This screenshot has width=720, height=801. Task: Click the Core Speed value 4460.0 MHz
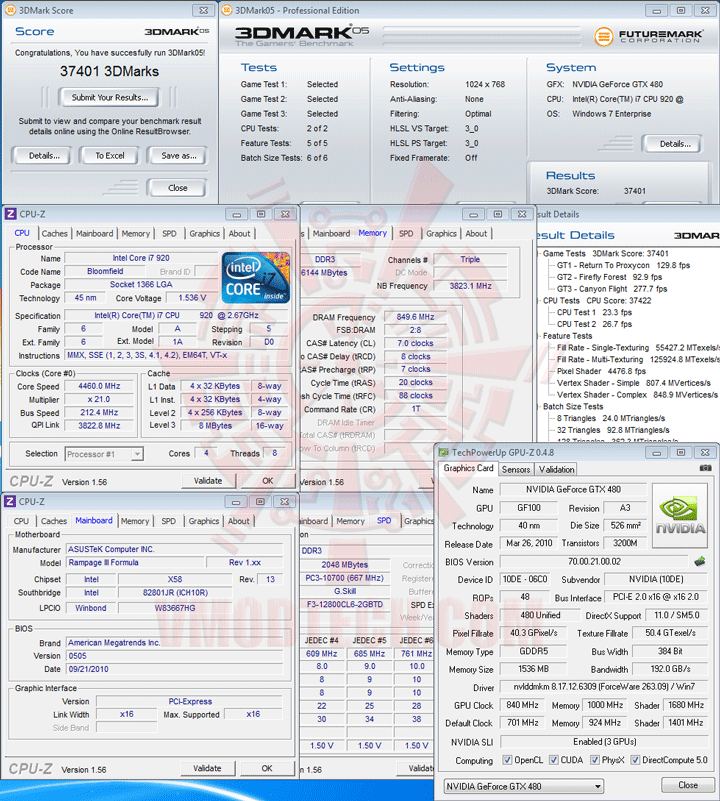99,386
